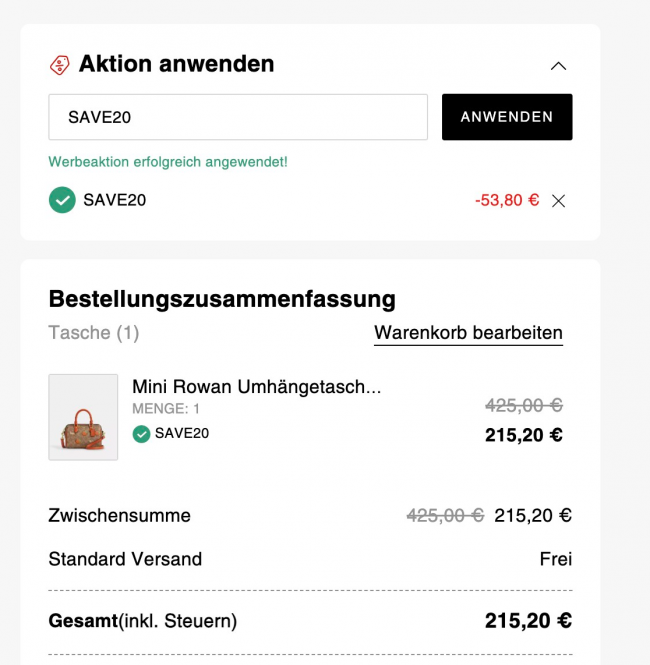Click the green SAVE20 applied checkmark
Image resolution: width=650 pixels, height=665 pixels.
(62, 200)
